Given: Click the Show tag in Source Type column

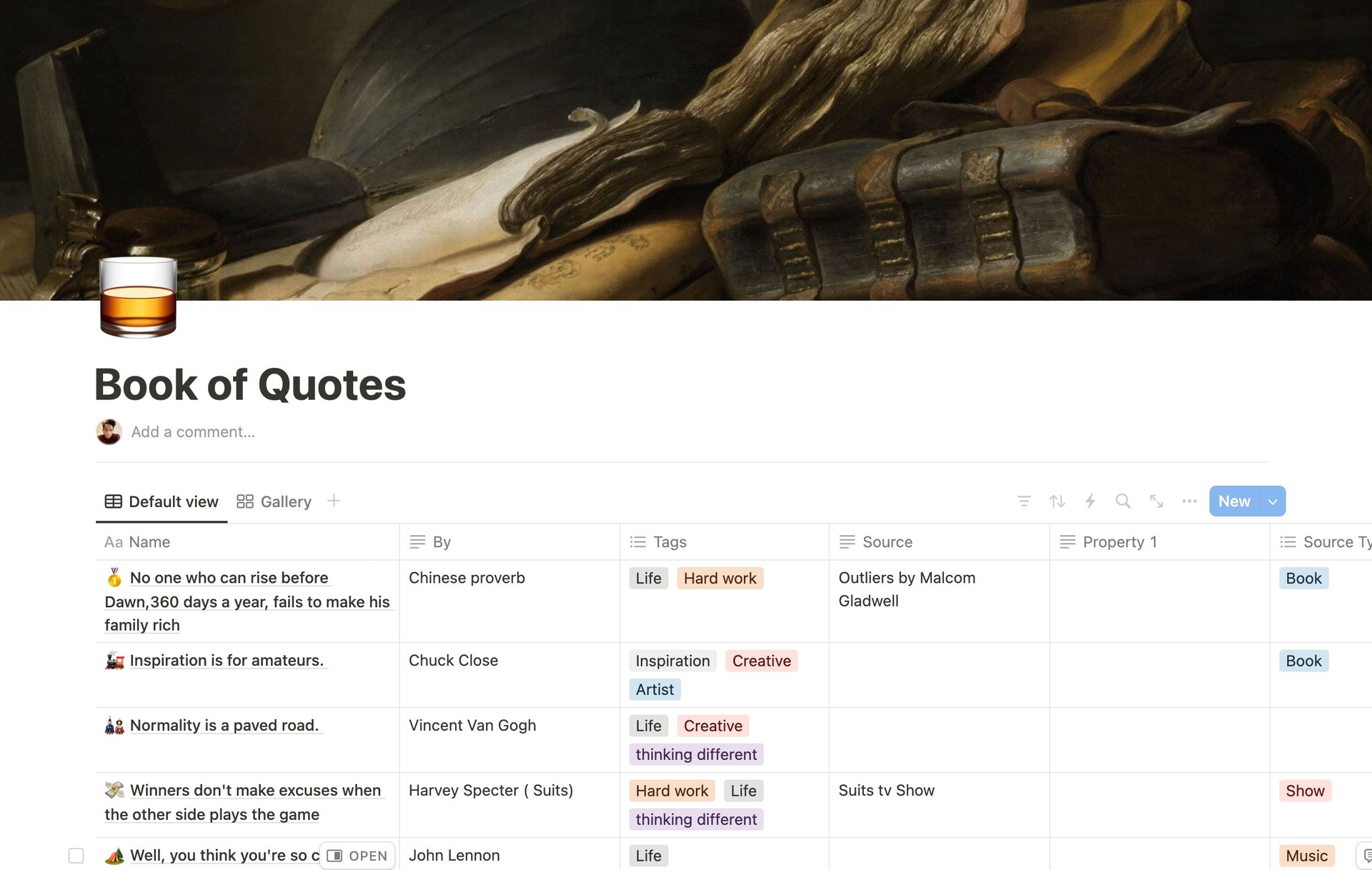Looking at the screenshot, I should tap(1305, 791).
